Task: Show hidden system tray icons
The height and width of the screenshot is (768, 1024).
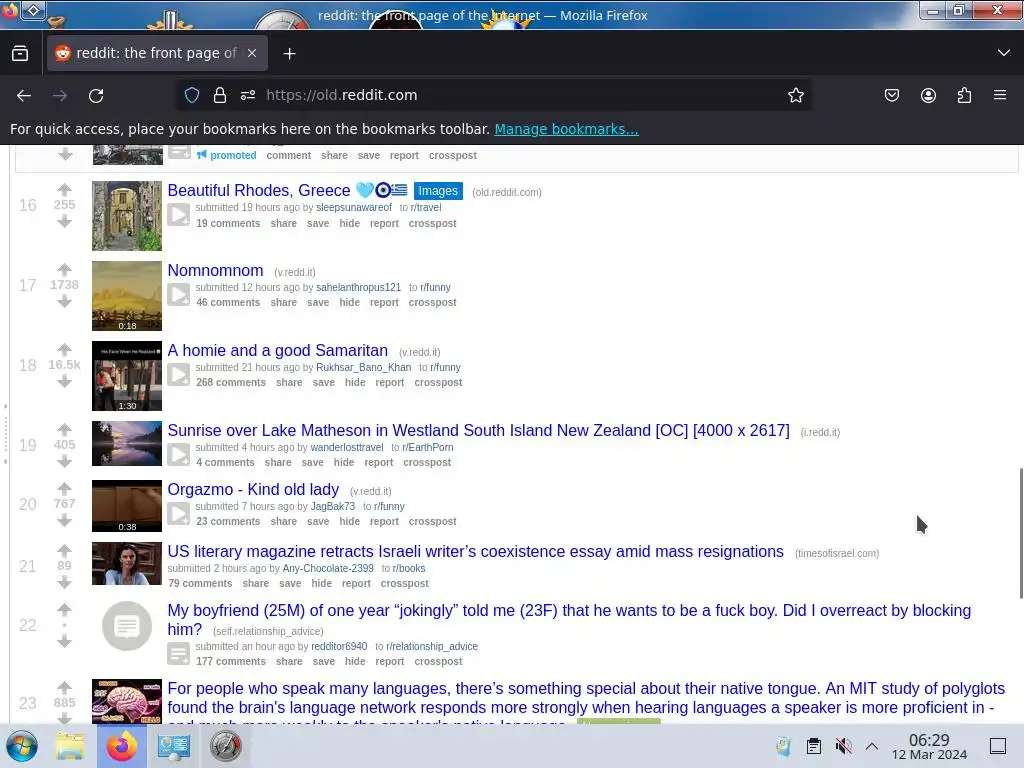Action: tap(872, 746)
